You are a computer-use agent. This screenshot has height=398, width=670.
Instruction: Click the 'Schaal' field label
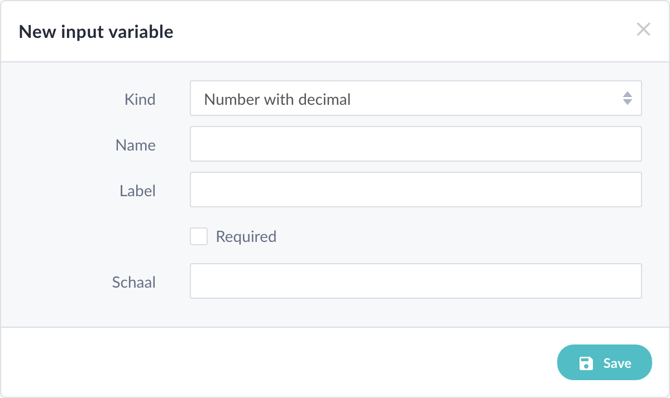[134, 282]
